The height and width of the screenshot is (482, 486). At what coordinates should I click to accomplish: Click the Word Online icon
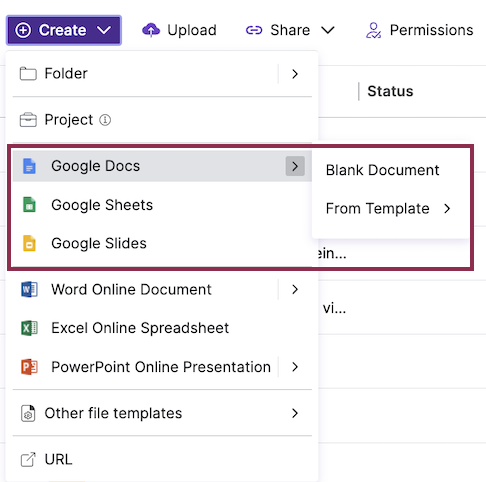point(29,289)
